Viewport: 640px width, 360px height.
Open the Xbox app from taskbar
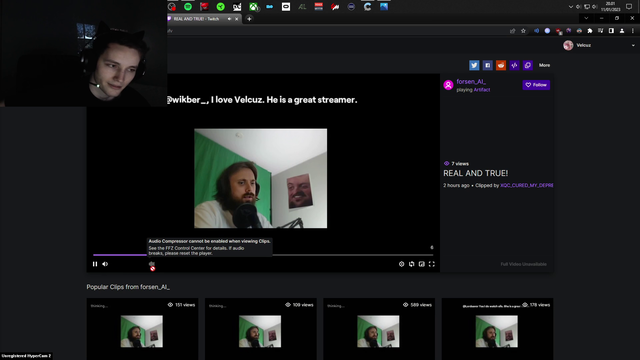pyautogui.click(x=253, y=7)
